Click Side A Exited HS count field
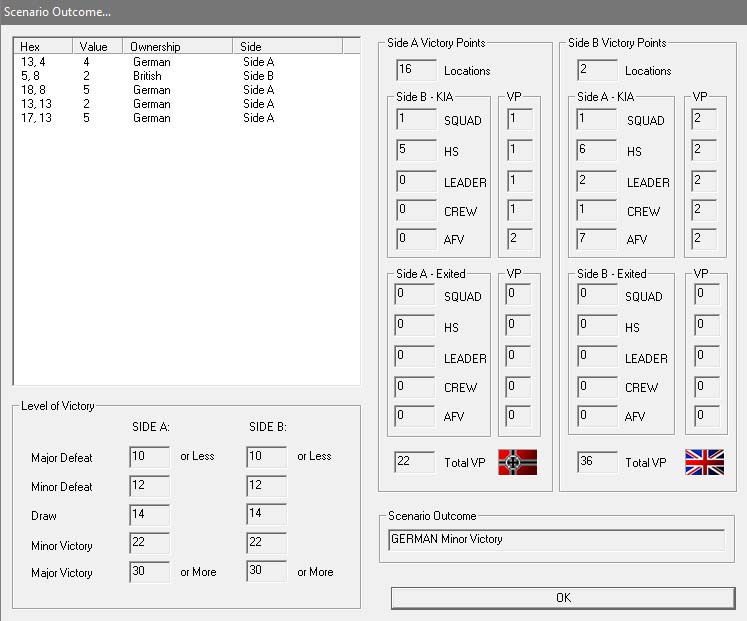This screenshot has height=621, width=747. [414, 325]
